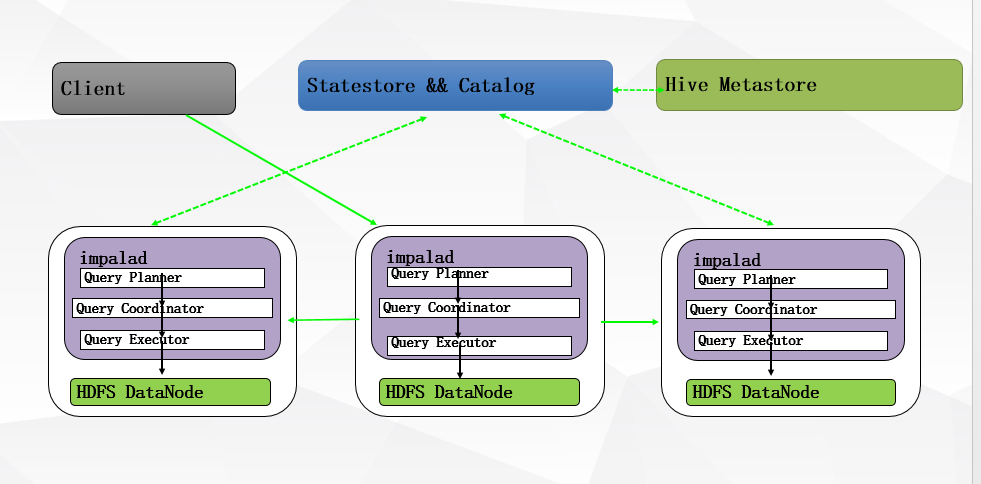
Task: Click the Statestore && Catalog box
Action: [455, 86]
